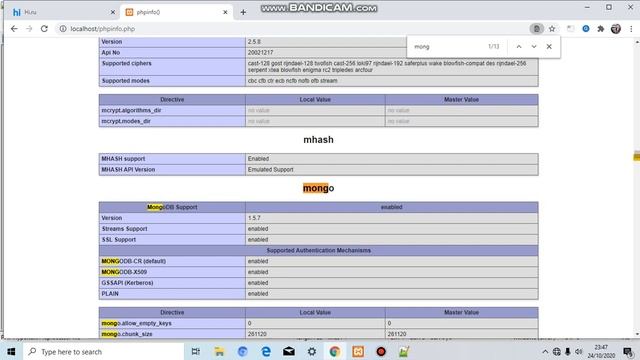This screenshot has width=640, height=360.
Task: Click 'MHASH API Version' row label
Action: coord(128,169)
